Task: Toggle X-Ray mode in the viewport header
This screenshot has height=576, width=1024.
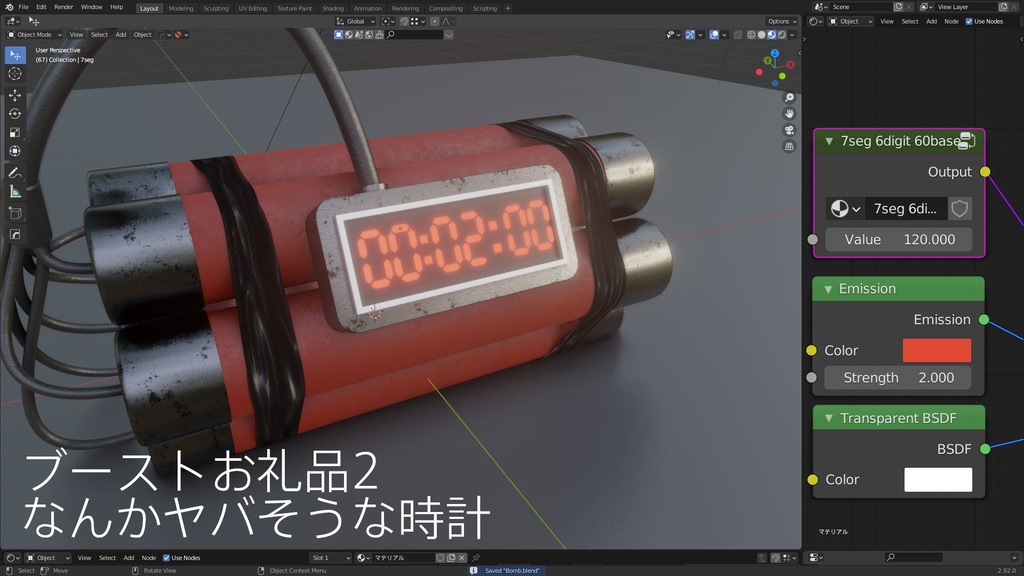Action: [737, 34]
